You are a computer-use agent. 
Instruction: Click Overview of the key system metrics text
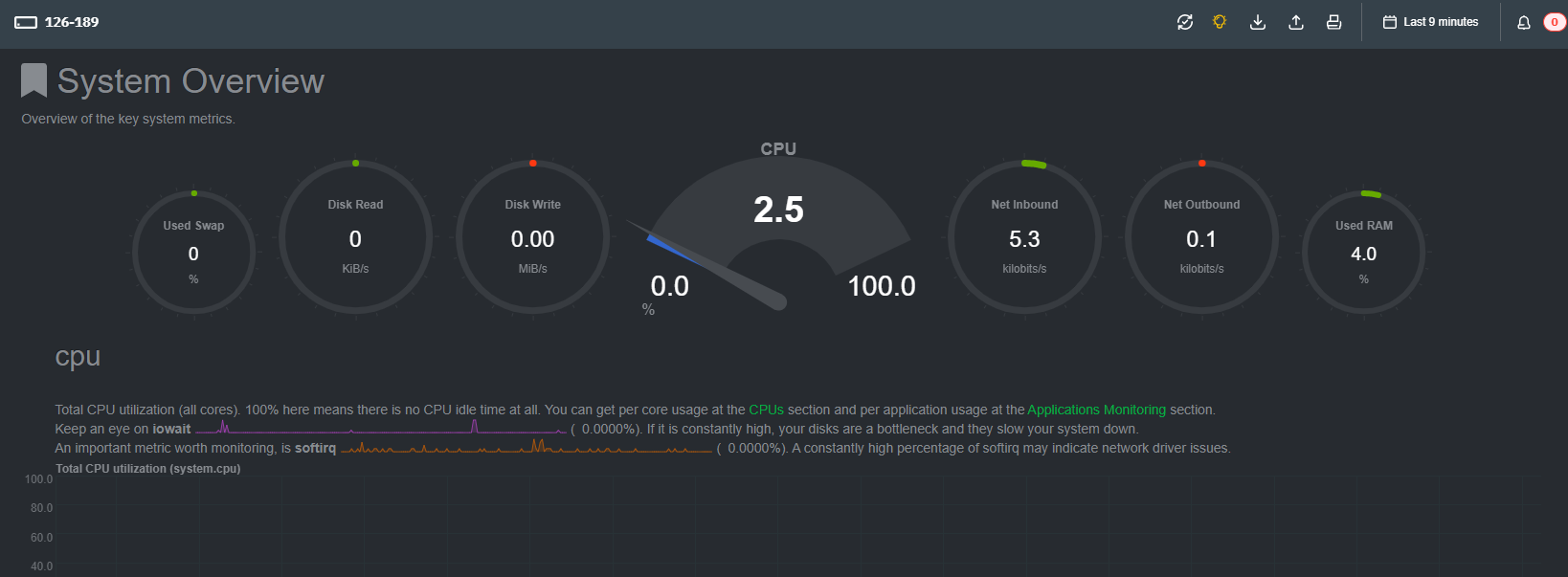[128, 119]
